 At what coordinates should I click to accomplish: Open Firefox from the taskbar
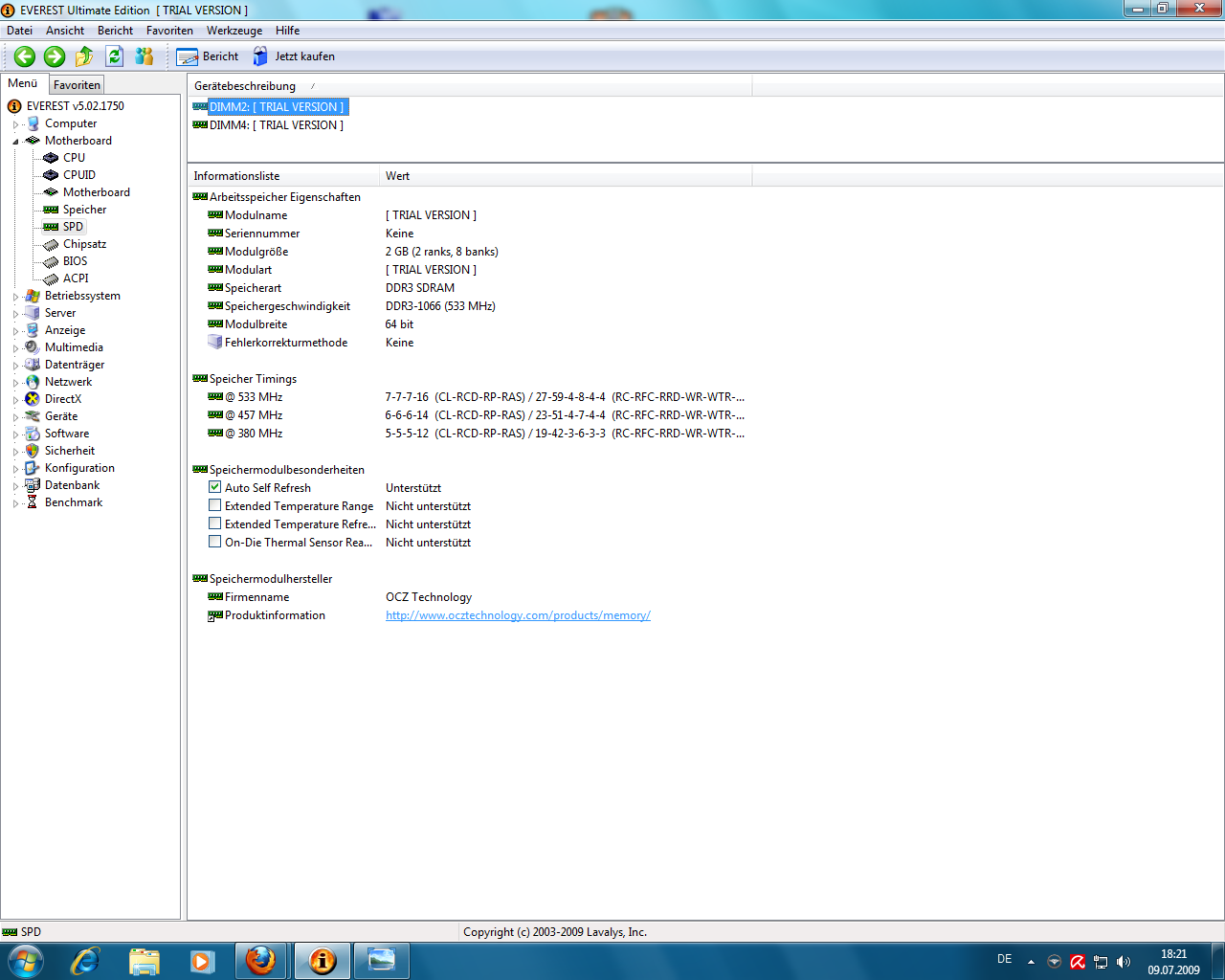pyautogui.click(x=260, y=961)
